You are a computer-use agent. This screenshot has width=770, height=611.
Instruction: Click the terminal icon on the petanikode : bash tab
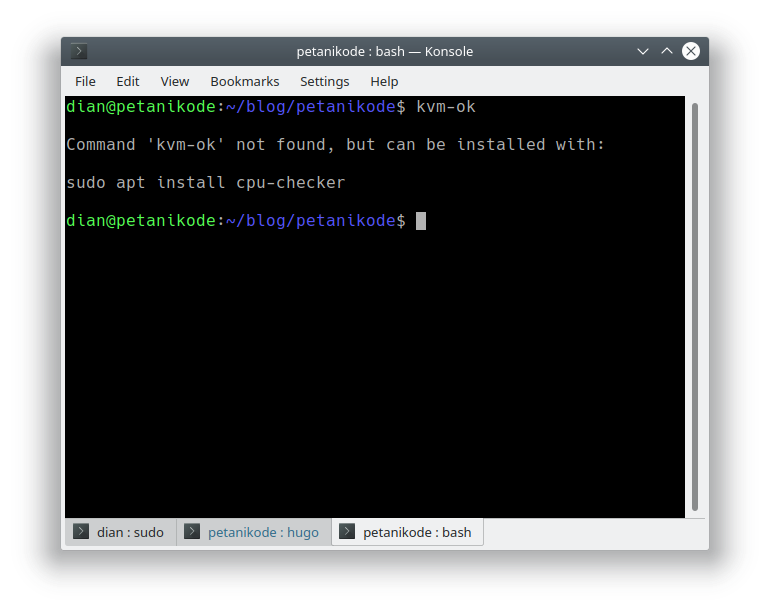pyautogui.click(x=347, y=532)
